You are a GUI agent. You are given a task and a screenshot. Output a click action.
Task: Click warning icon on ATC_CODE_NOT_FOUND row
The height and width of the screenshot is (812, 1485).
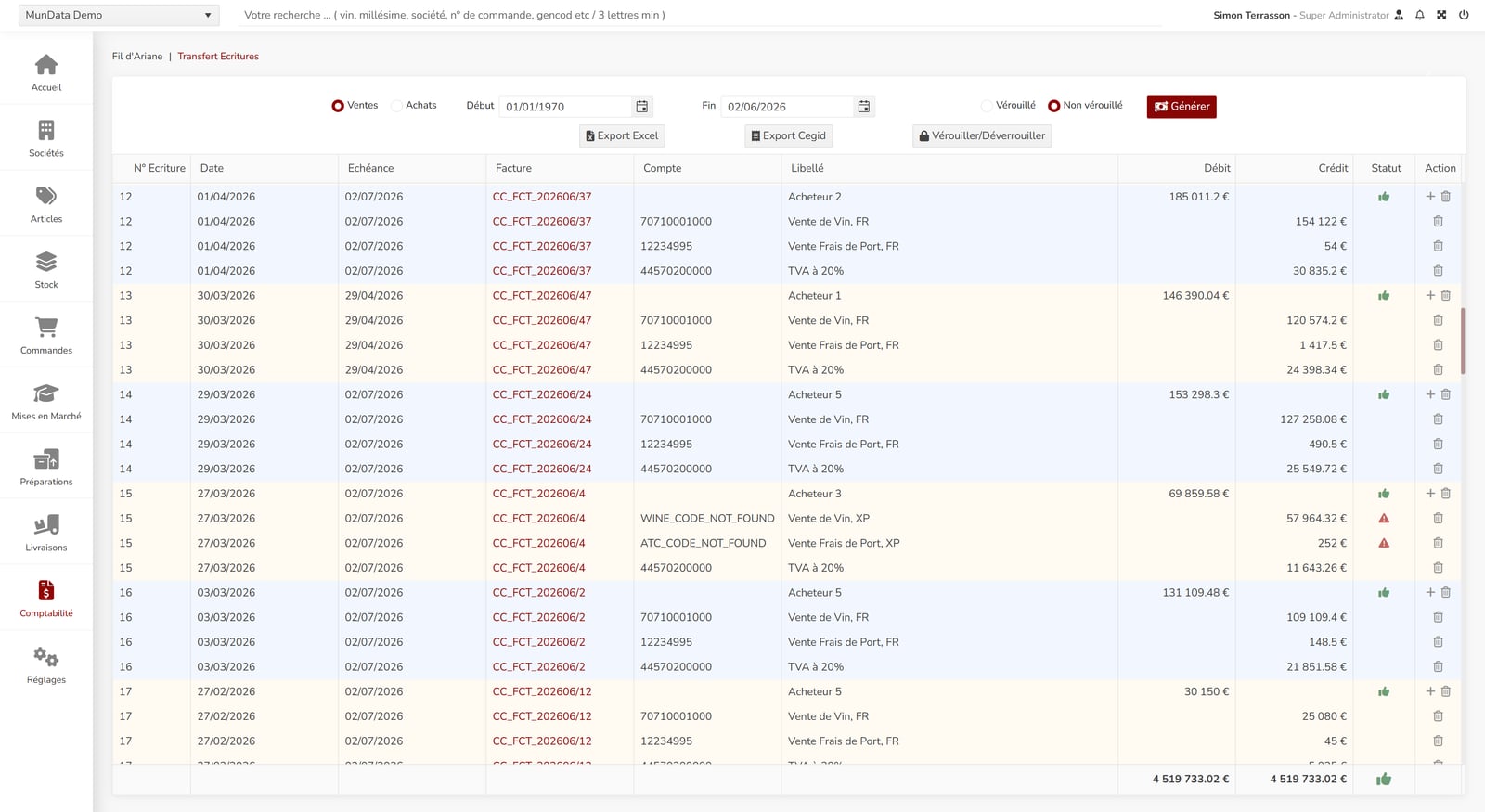pyautogui.click(x=1384, y=543)
